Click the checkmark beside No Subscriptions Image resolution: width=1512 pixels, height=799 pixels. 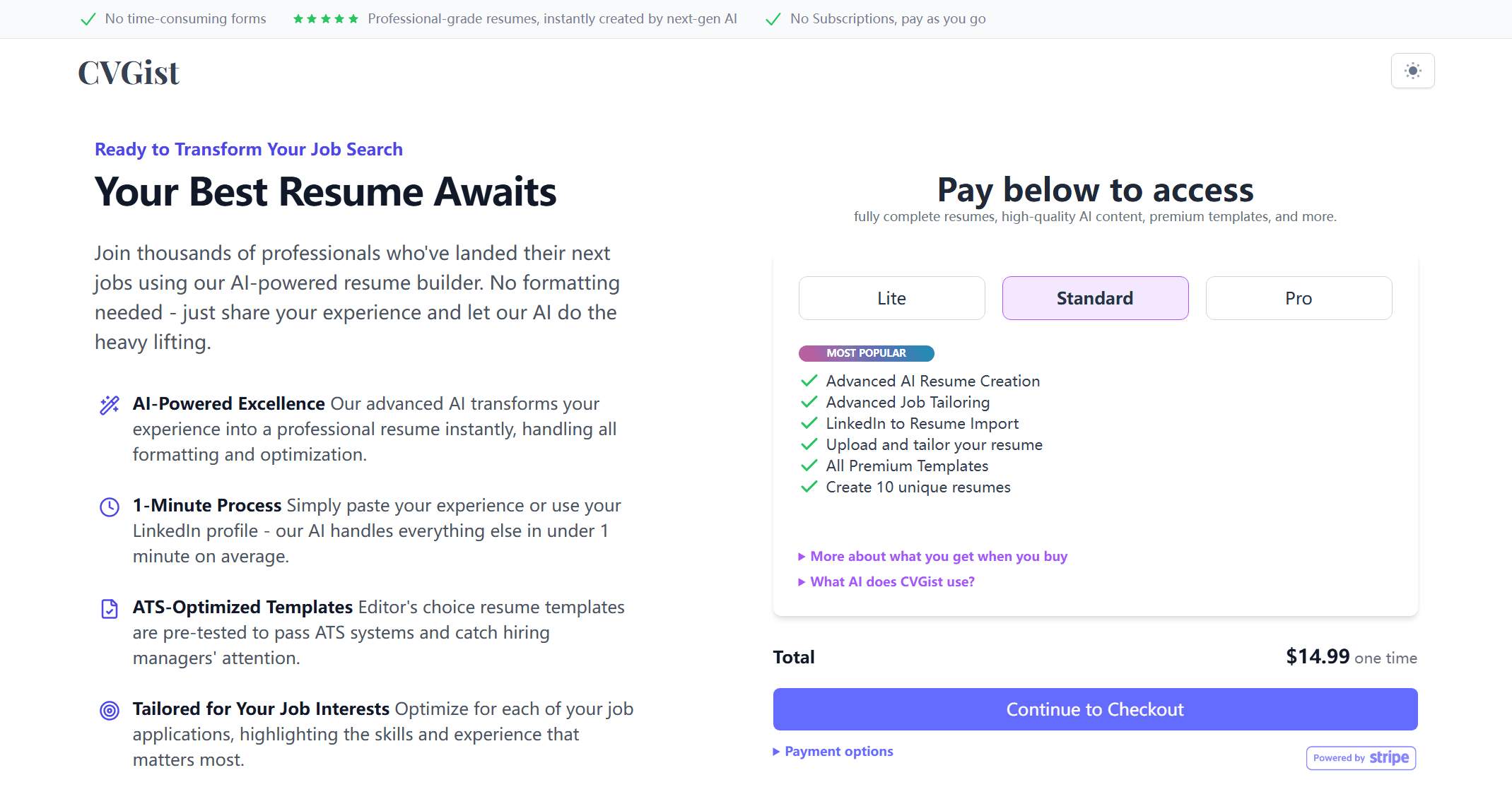coord(773,19)
